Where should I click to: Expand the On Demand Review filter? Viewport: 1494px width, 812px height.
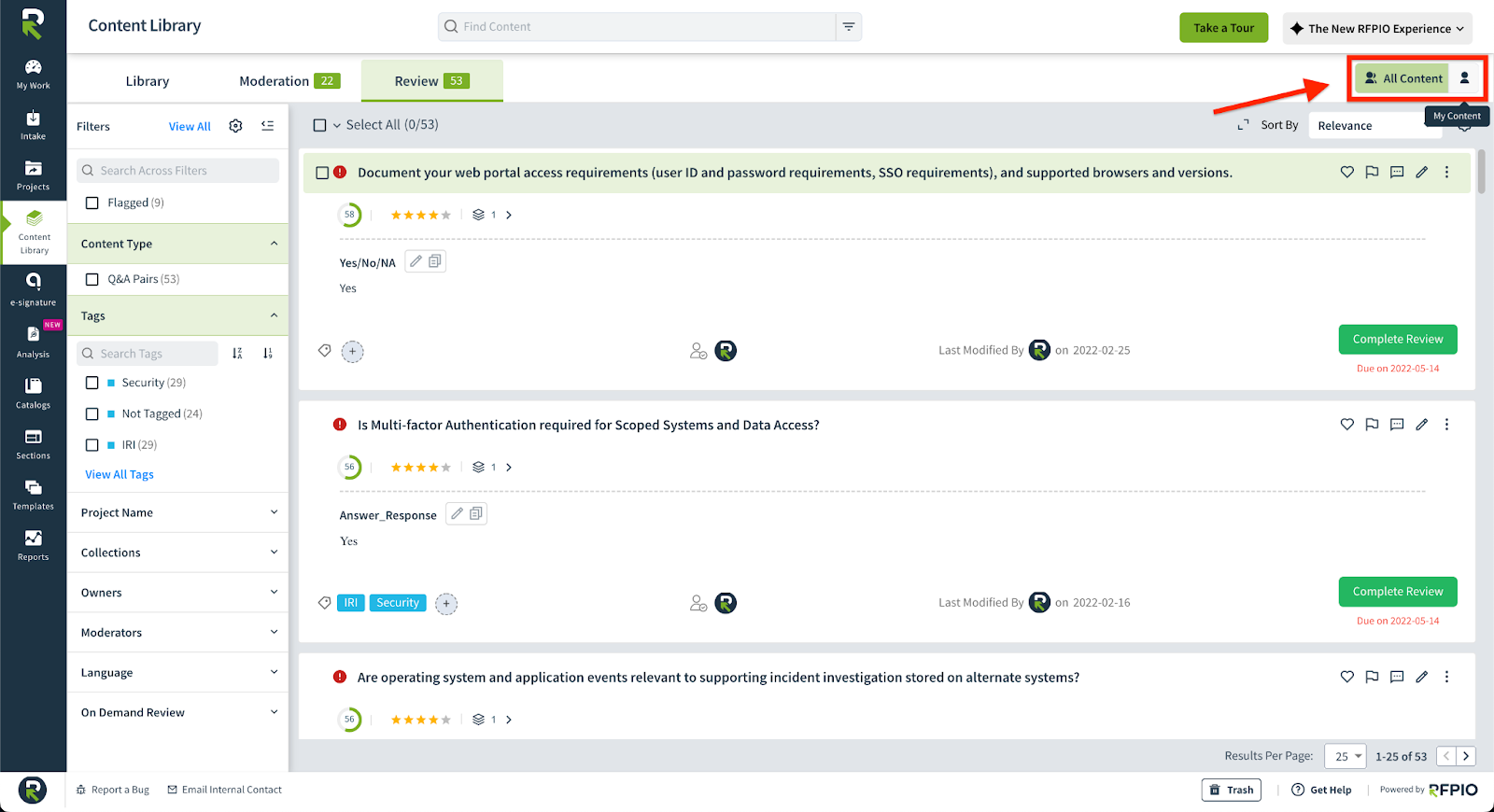pyautogui.click(x=177, y=712)
